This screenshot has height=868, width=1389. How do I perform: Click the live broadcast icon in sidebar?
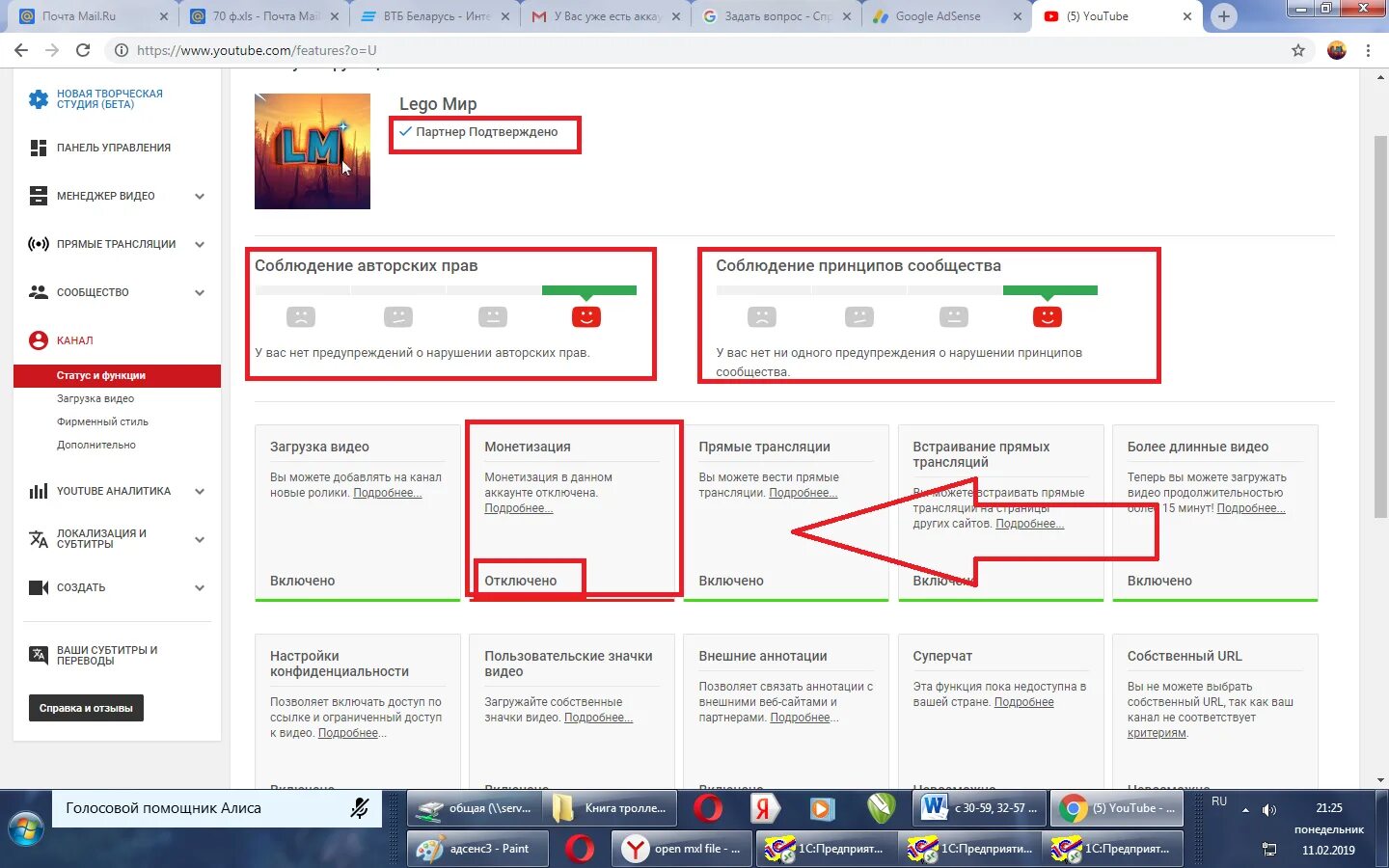click(x=39, y=244)
